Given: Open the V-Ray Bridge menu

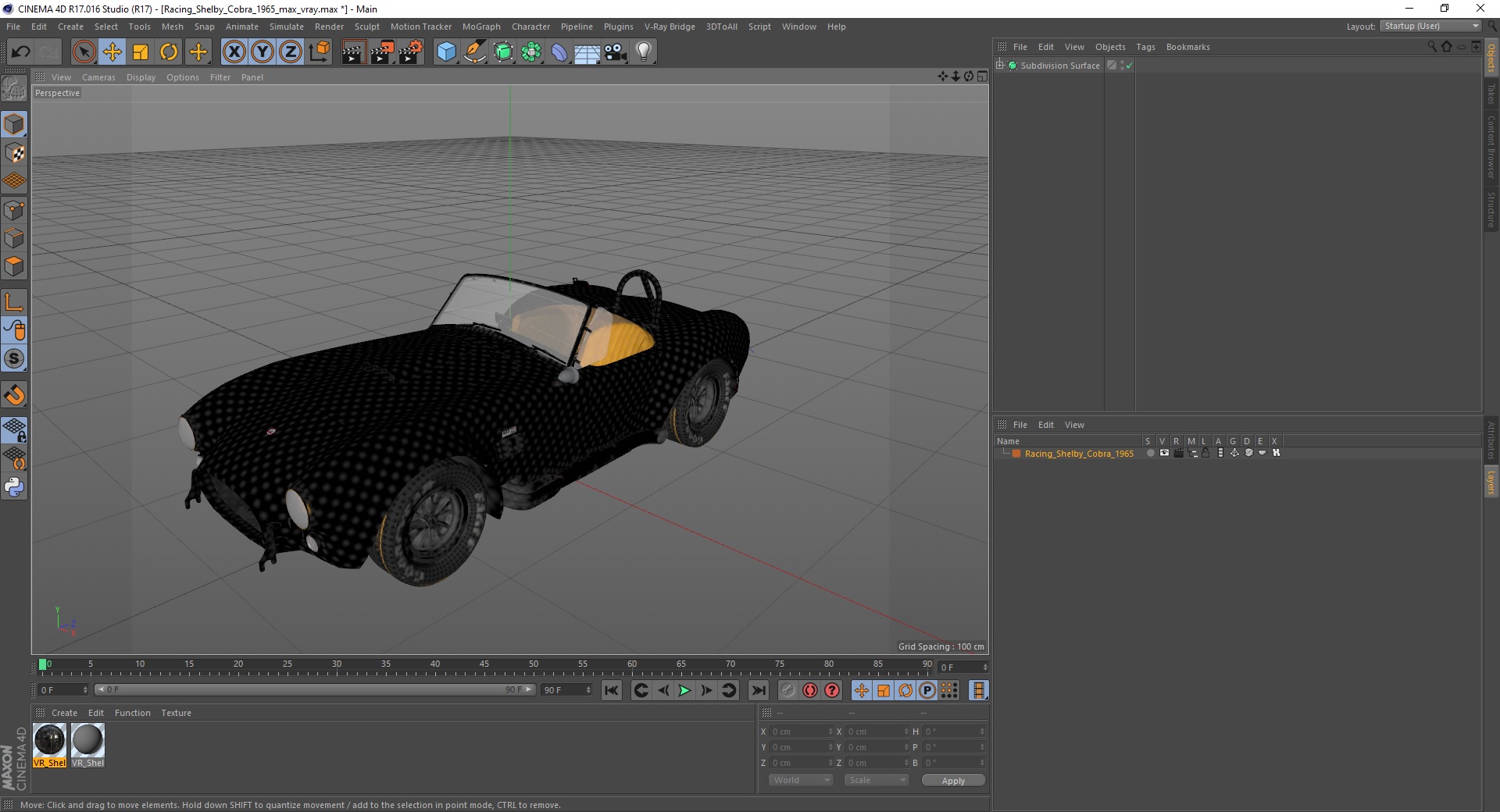Looking at the screenshot, I should pyautogui.click(x=670, y=27).
